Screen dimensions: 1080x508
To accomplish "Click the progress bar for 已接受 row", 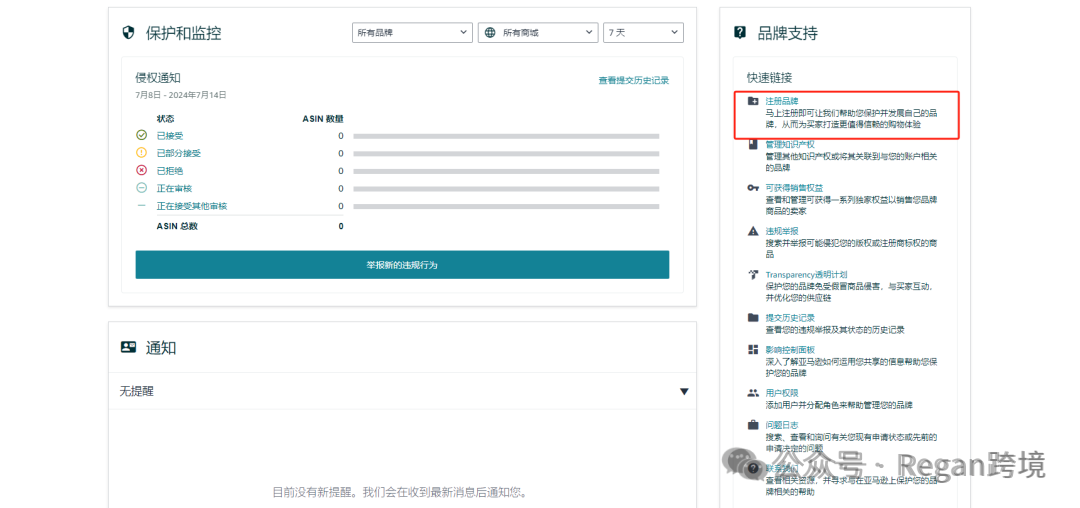I will click(506, 136).
